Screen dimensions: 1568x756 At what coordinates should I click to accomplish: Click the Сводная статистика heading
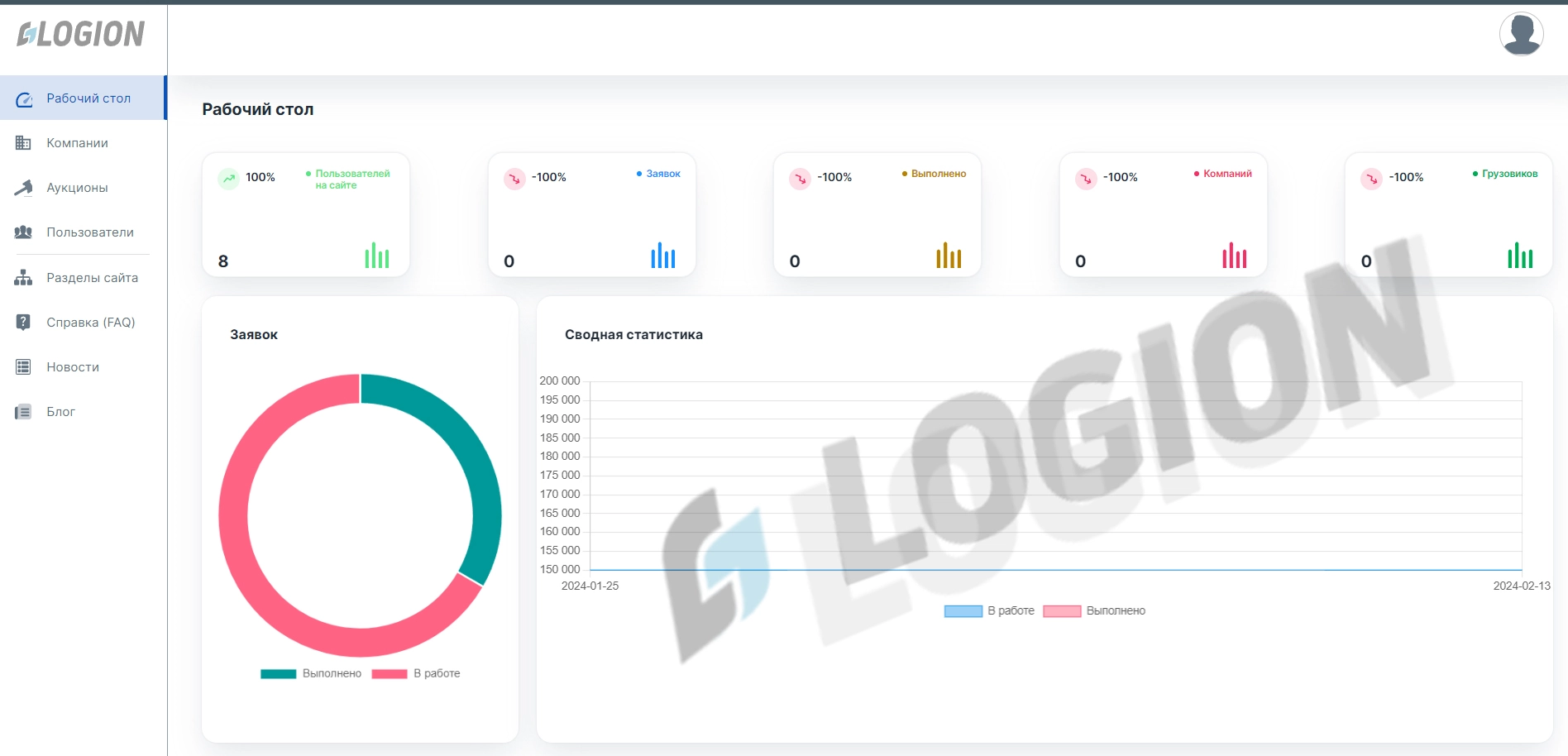(x=633, y=335)
